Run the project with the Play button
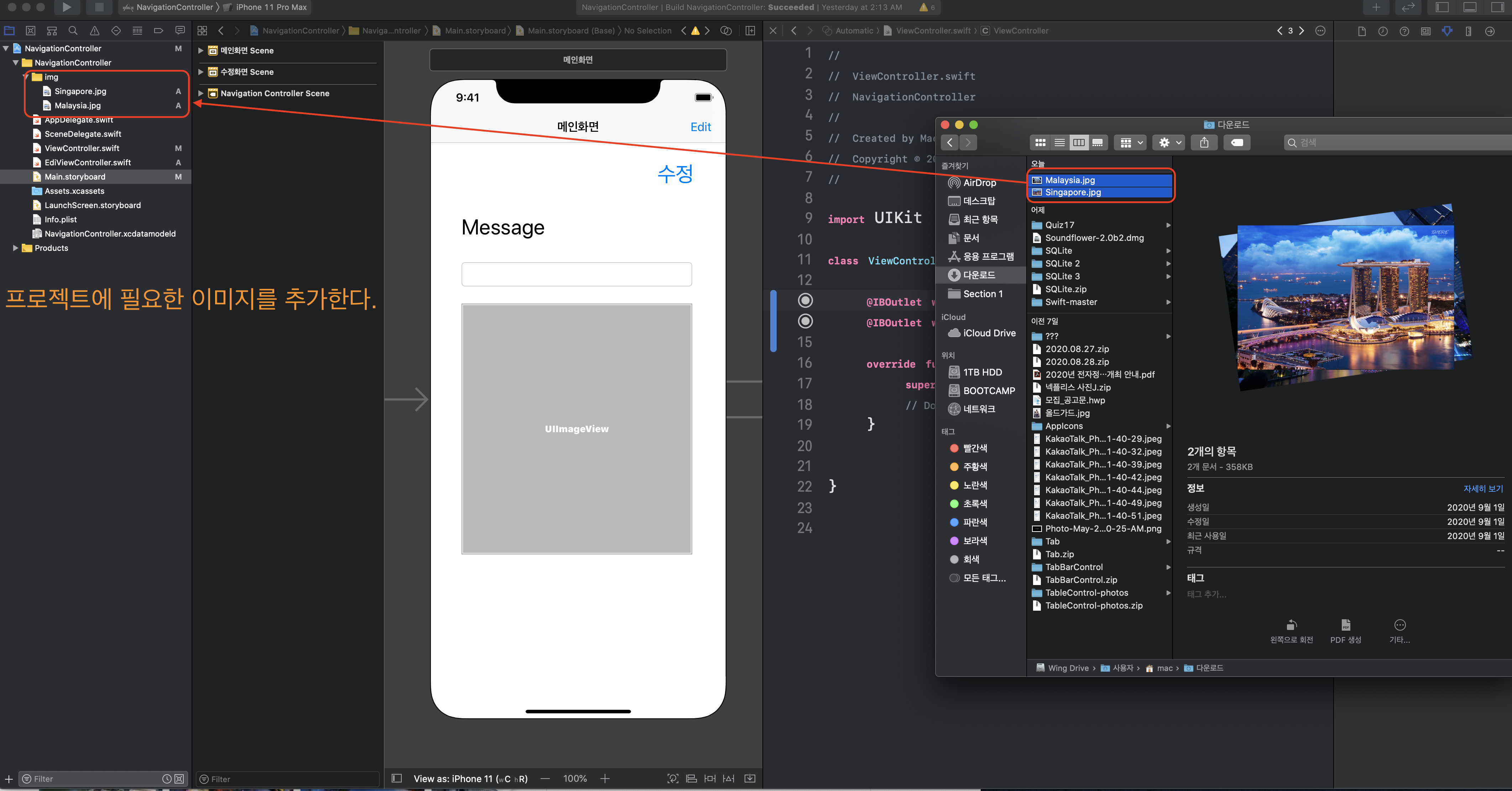 click(x=66, y=7)
